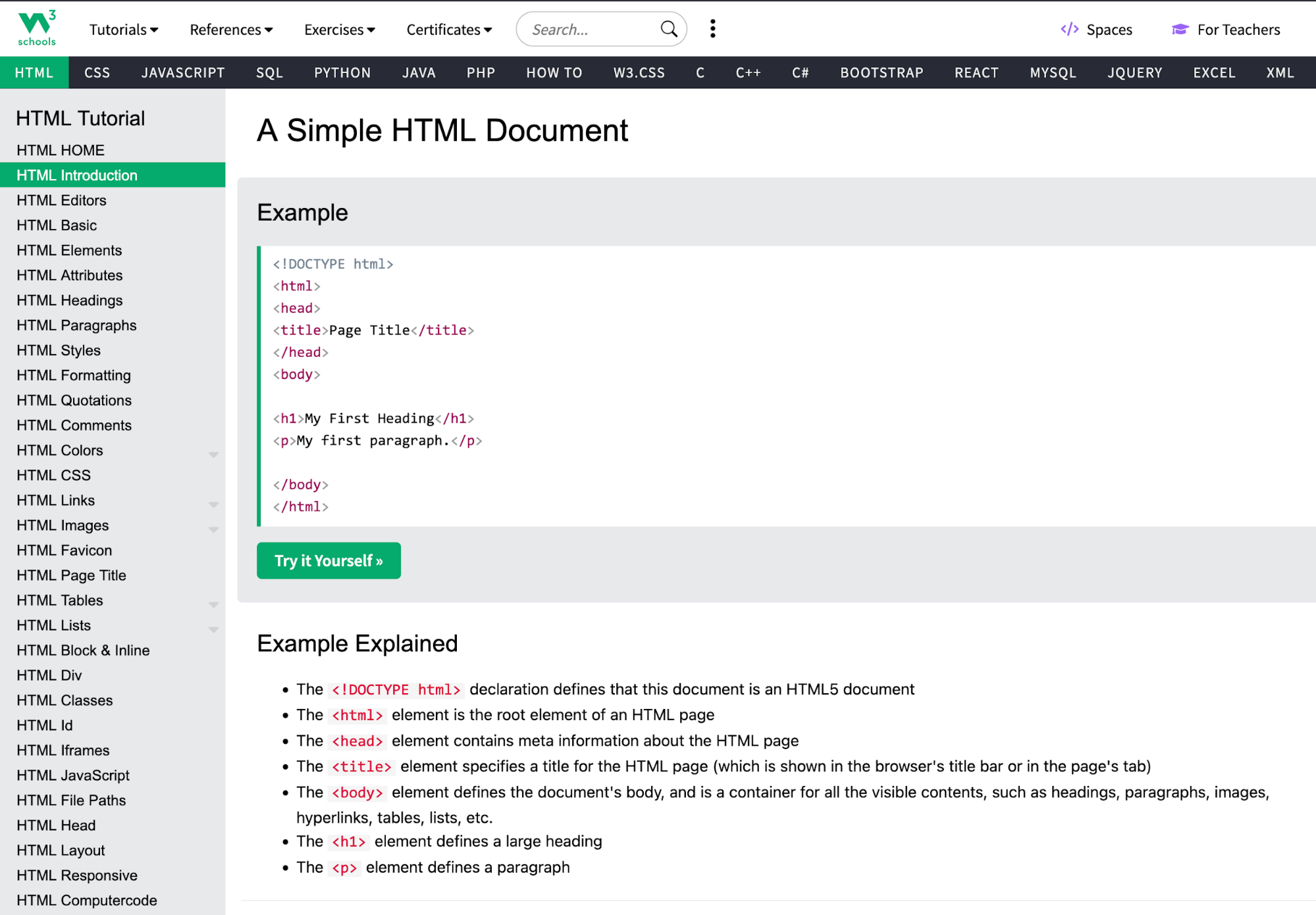Expand the HTML Images submenu arrow
This screenshot has width=1316, height=915.
click(x=213, y=529)
